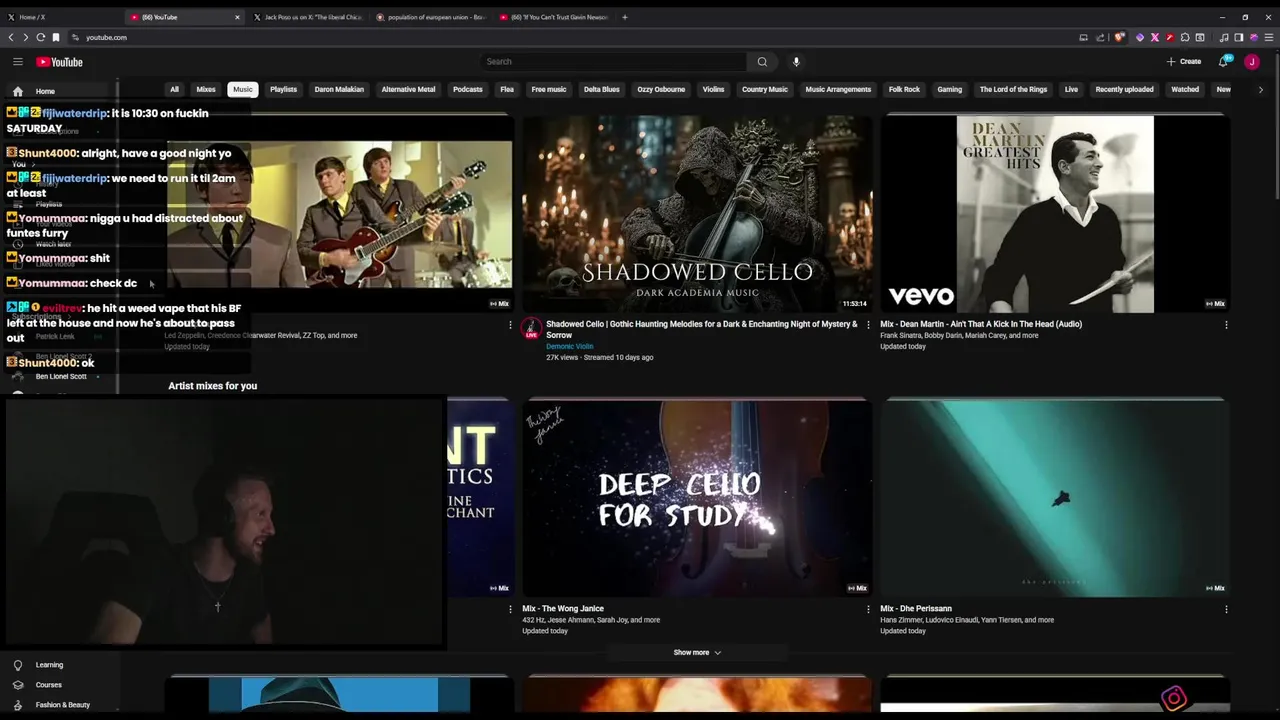Select the Playlists filter chip
Viewport: 1280px width, 720px height.
tap(283, 89)
